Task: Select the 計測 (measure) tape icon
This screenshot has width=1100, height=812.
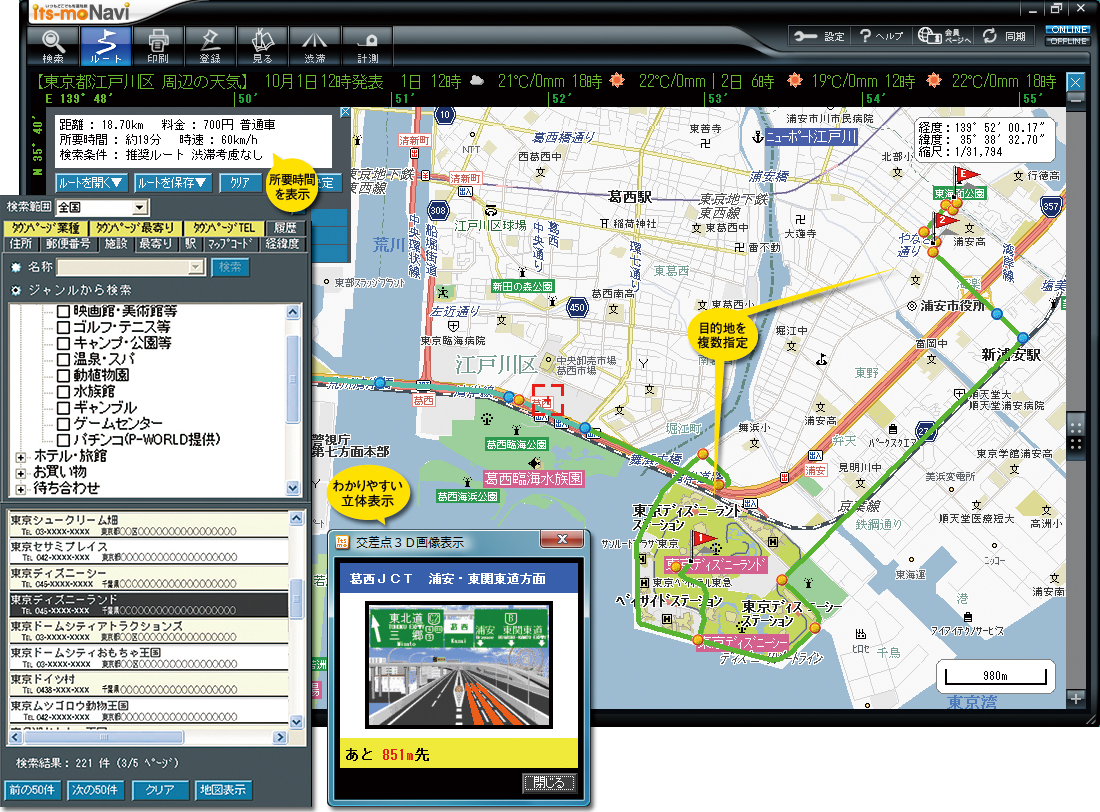Action: [x=367, y=45]
